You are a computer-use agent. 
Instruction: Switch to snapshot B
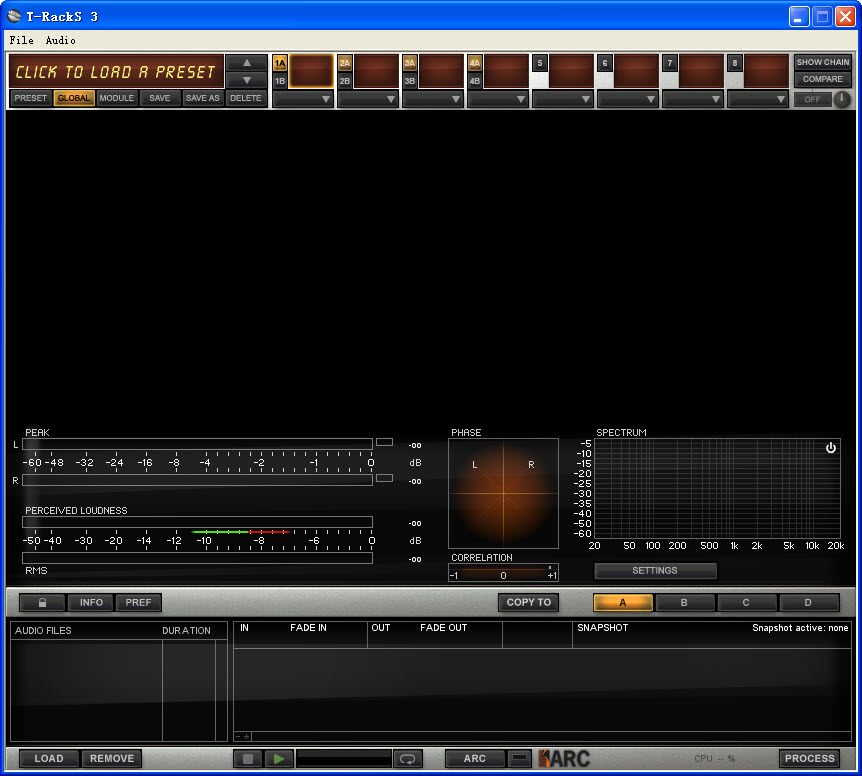[684, 603]
